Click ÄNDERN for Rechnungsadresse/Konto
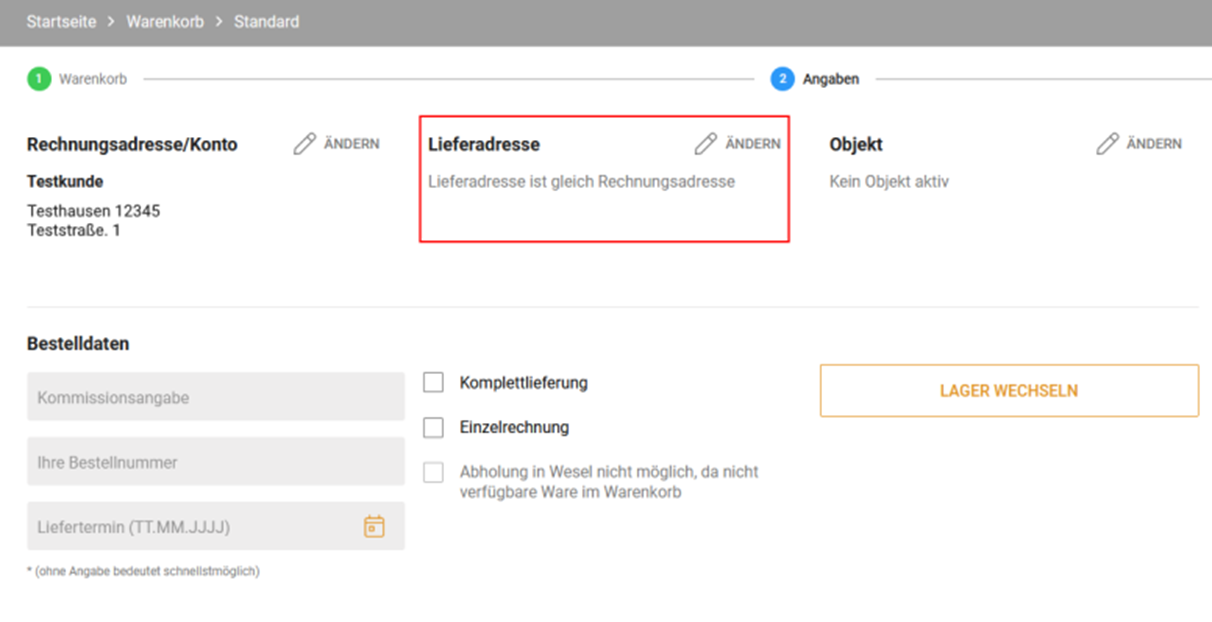 [352, 144]
